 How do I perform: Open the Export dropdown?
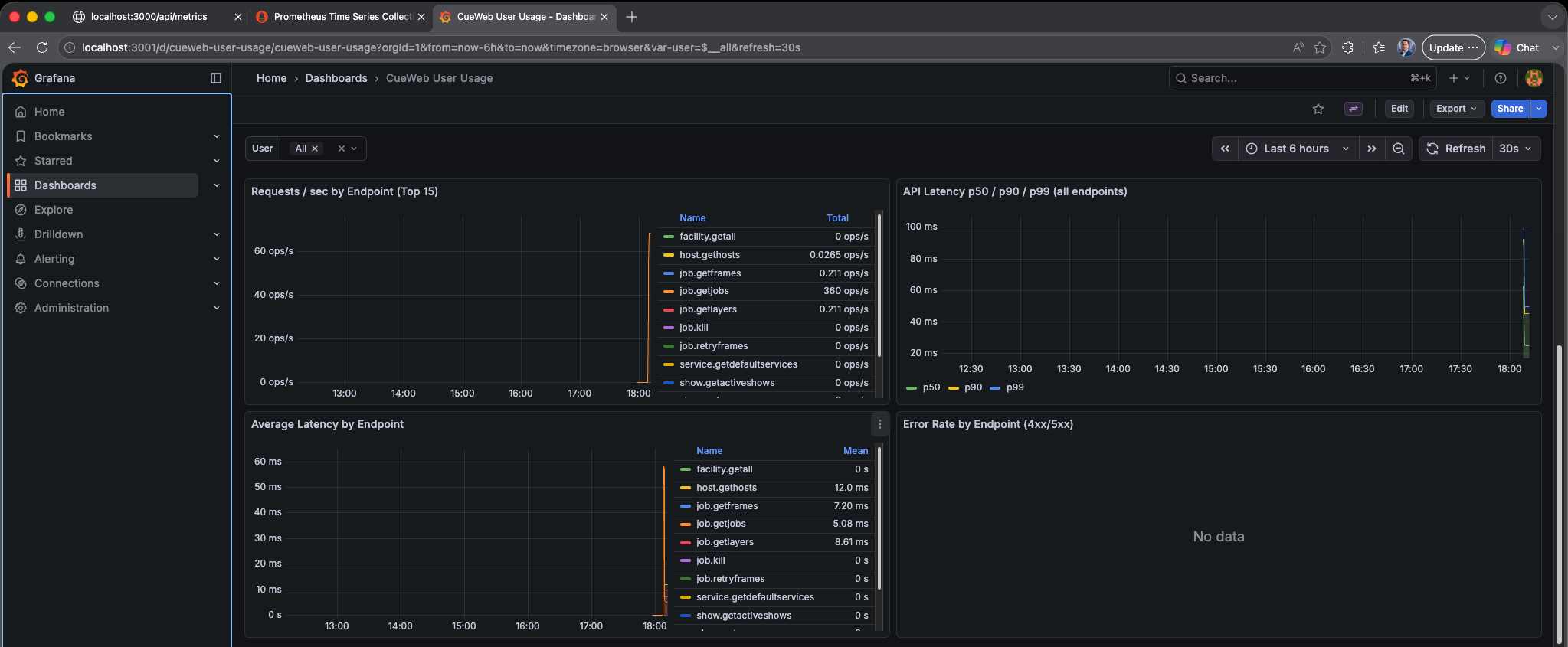coord(1457,109)
